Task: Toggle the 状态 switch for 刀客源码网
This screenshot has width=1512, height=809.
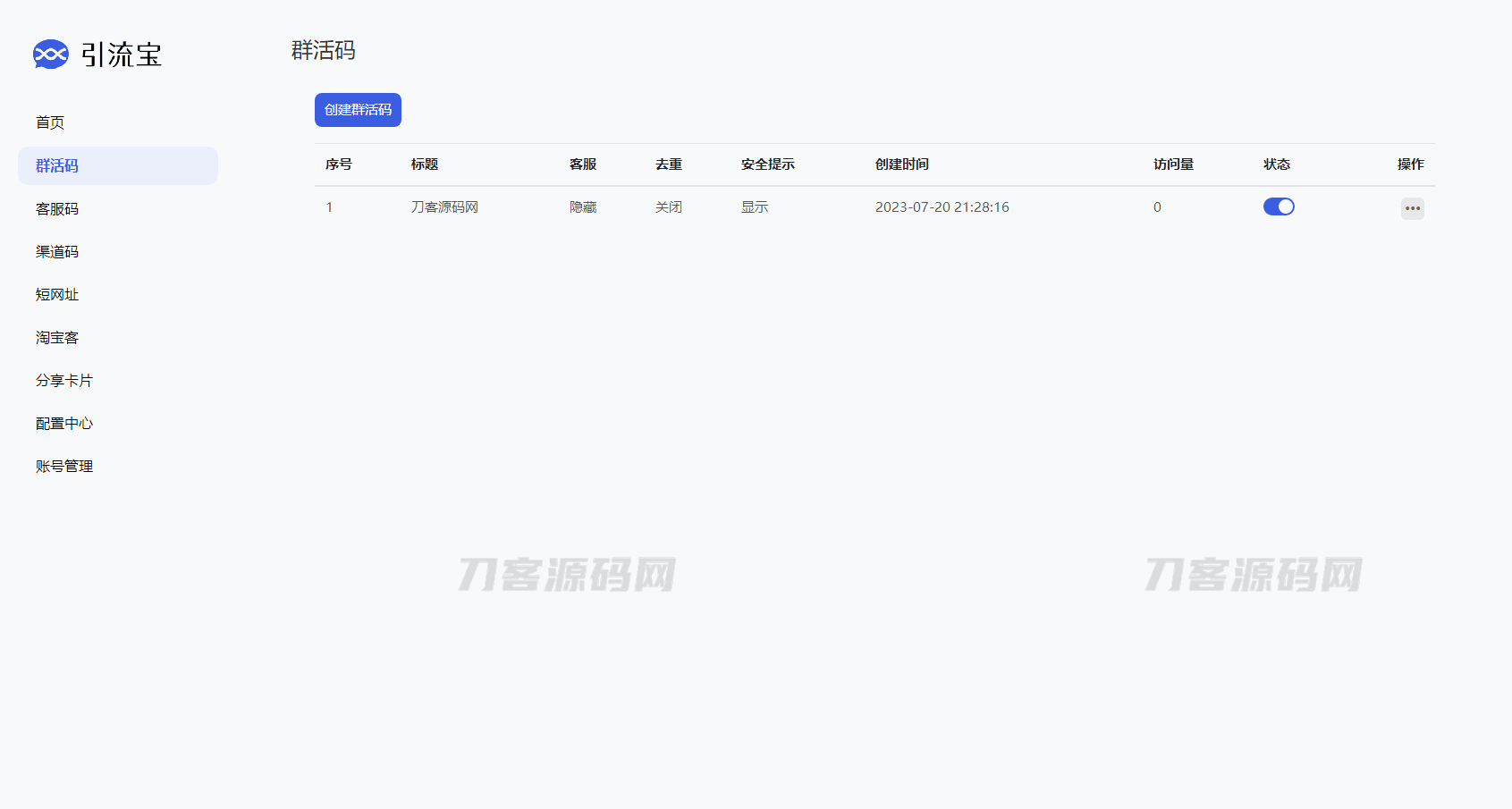Action: pyautogui.click(x=1278, y=206)
